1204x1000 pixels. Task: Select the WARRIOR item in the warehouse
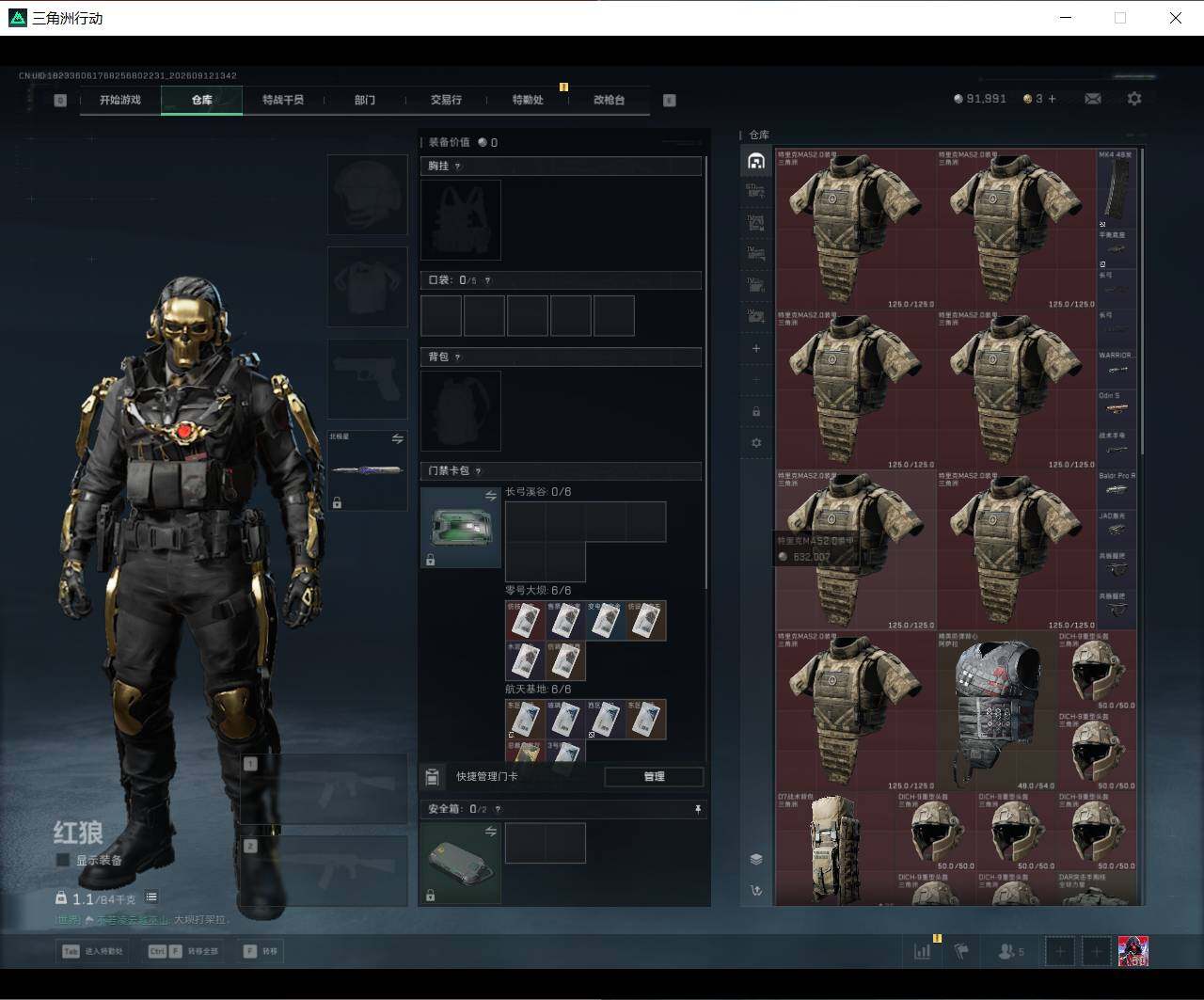[1117, 370]
